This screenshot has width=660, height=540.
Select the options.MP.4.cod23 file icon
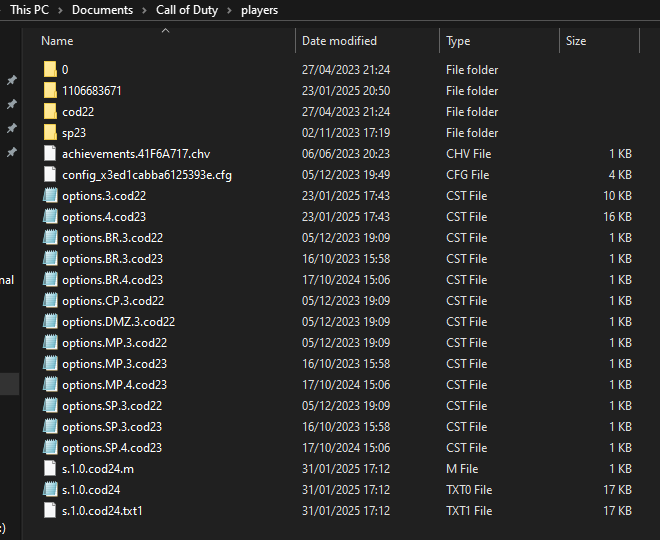pos(50,385)
